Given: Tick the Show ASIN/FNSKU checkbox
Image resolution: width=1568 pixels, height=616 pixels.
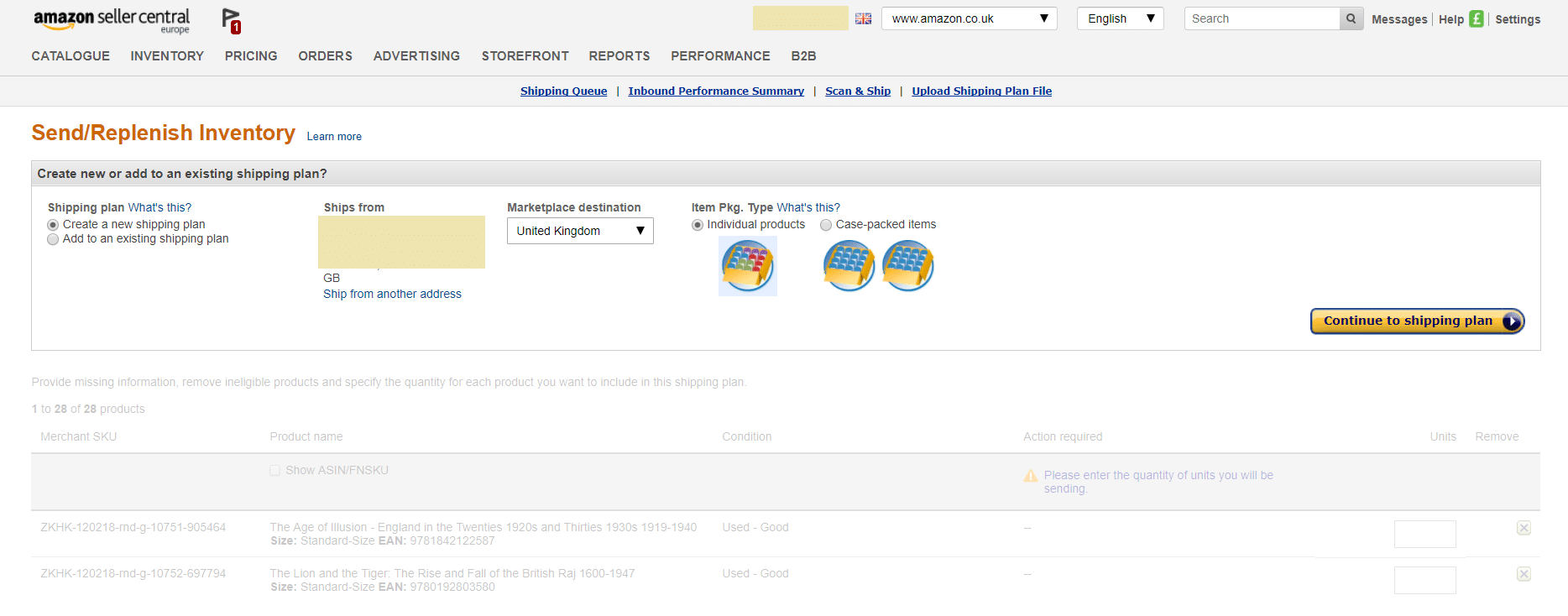Looking at the screenshot, I should pyautogui.click(x=274, y=471).
